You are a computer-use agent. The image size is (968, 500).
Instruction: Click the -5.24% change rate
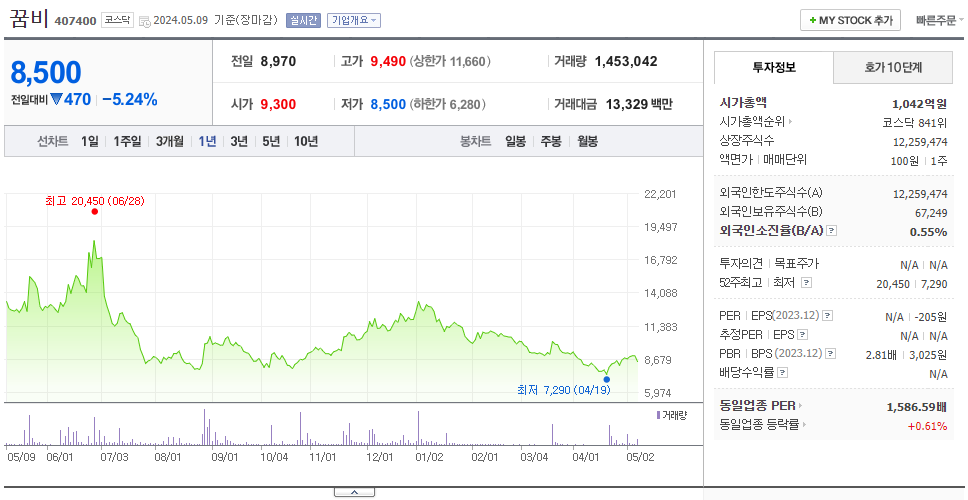[130, 99]
